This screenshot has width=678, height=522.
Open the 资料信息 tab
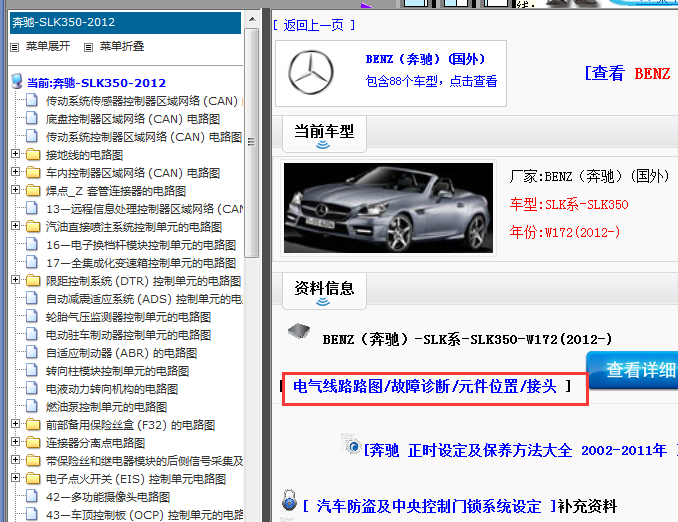(324, 291)
